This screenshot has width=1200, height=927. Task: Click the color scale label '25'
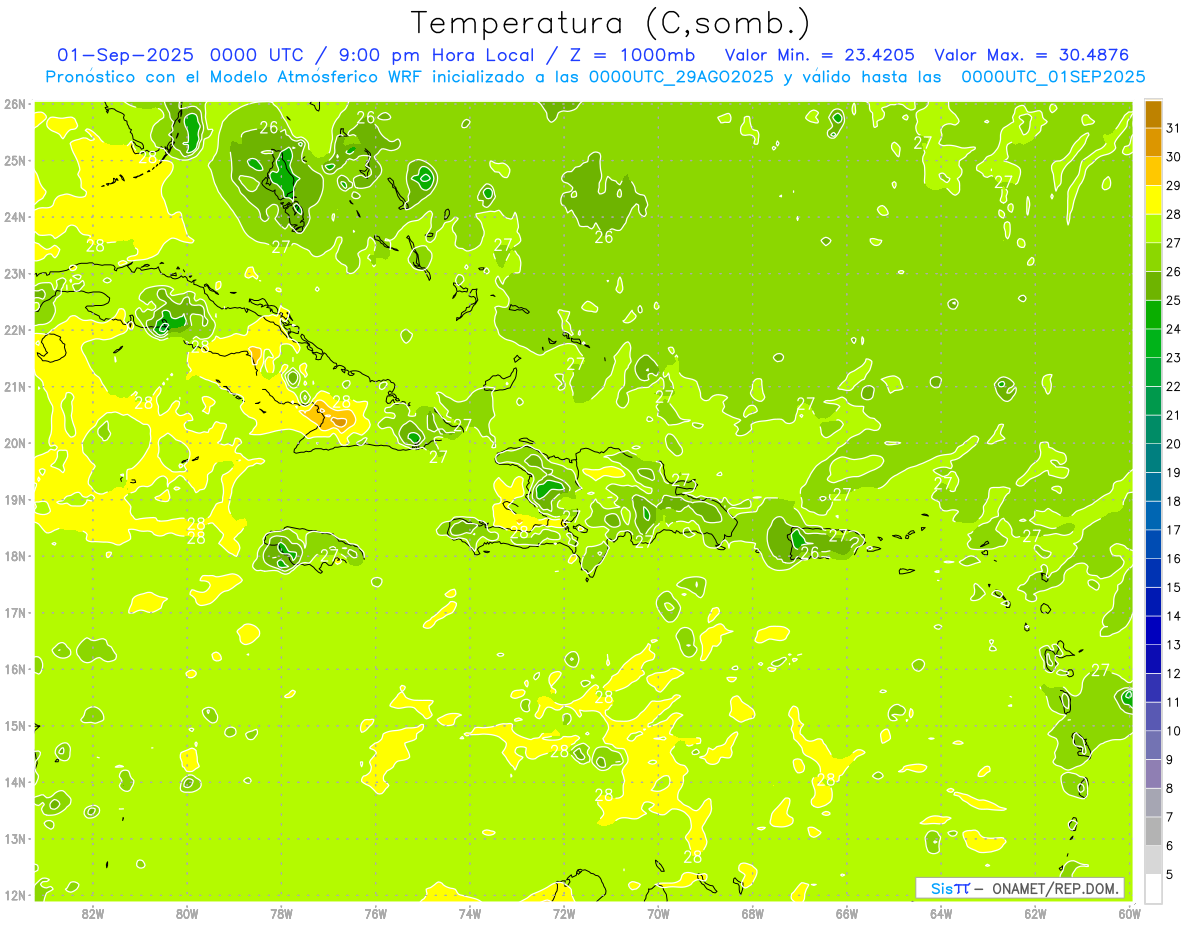click(1173, 300)
